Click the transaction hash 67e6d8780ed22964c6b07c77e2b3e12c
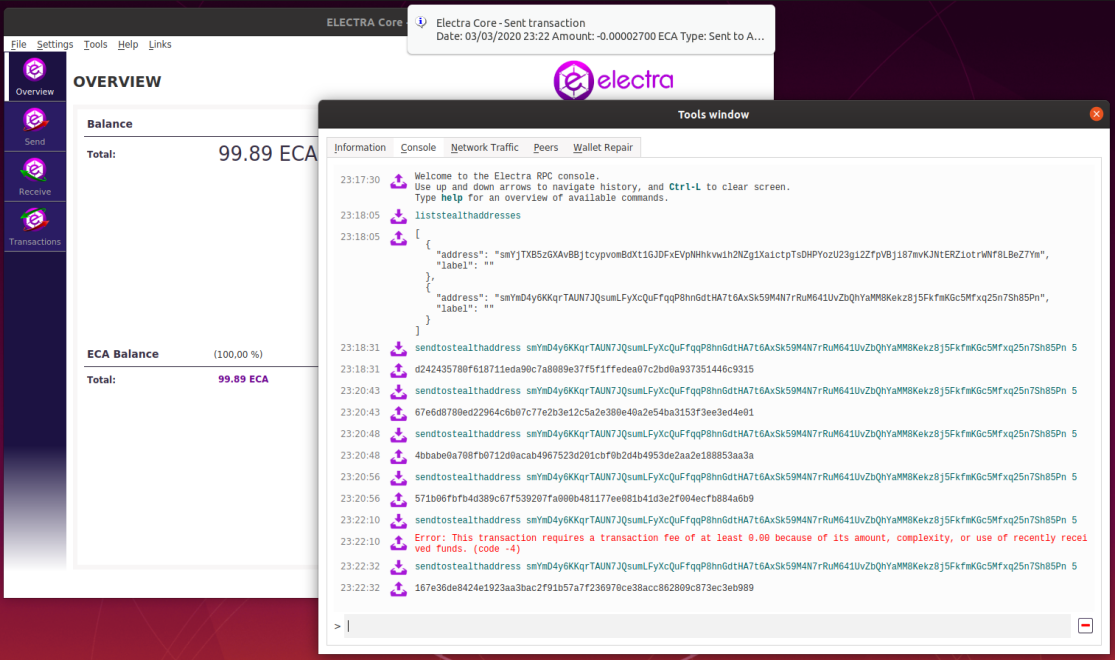Image resolution: width=1115 pixels, height=660 pixels. [x=584, y=412]
